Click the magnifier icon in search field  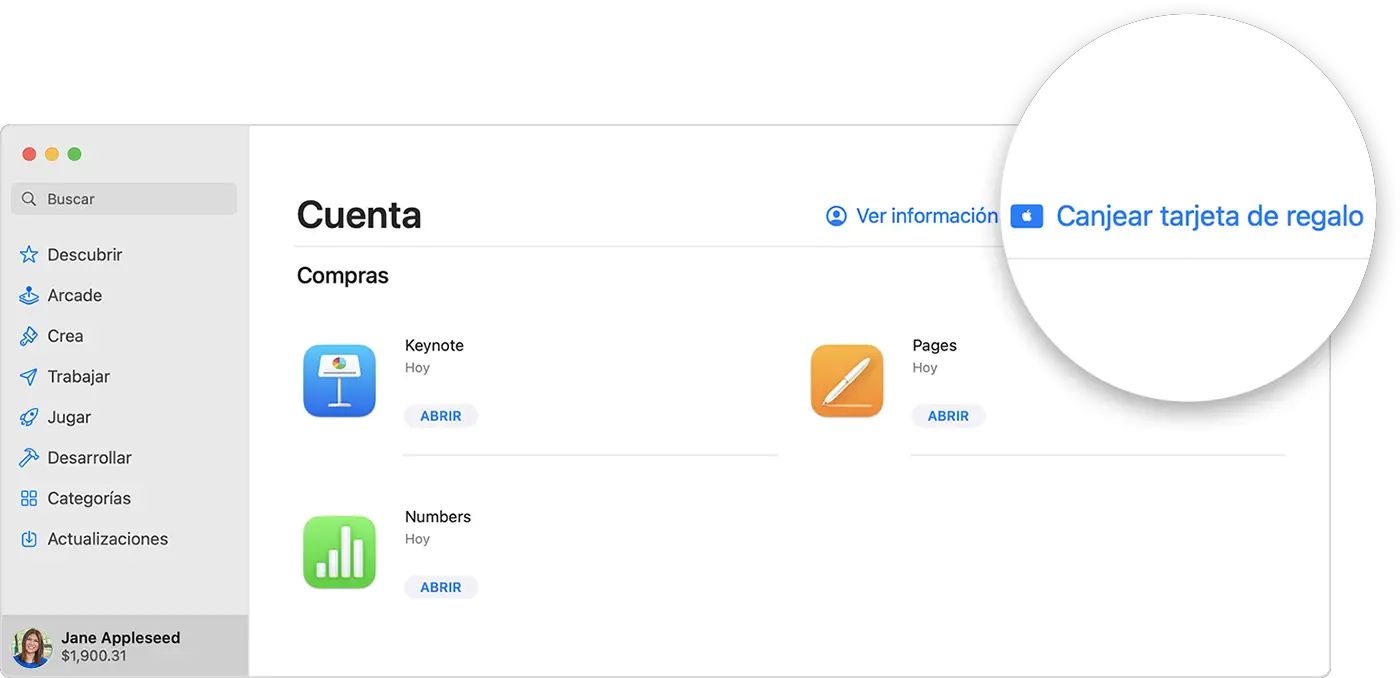point(29,199)
